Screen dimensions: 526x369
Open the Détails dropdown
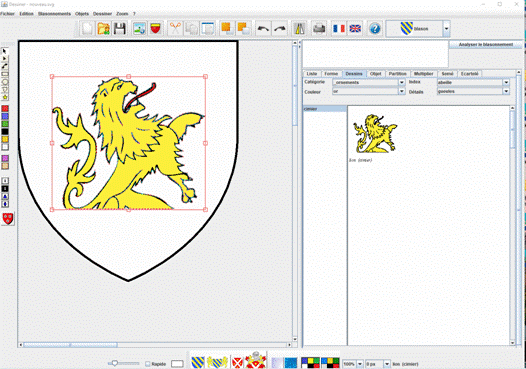tap(506, 91)
